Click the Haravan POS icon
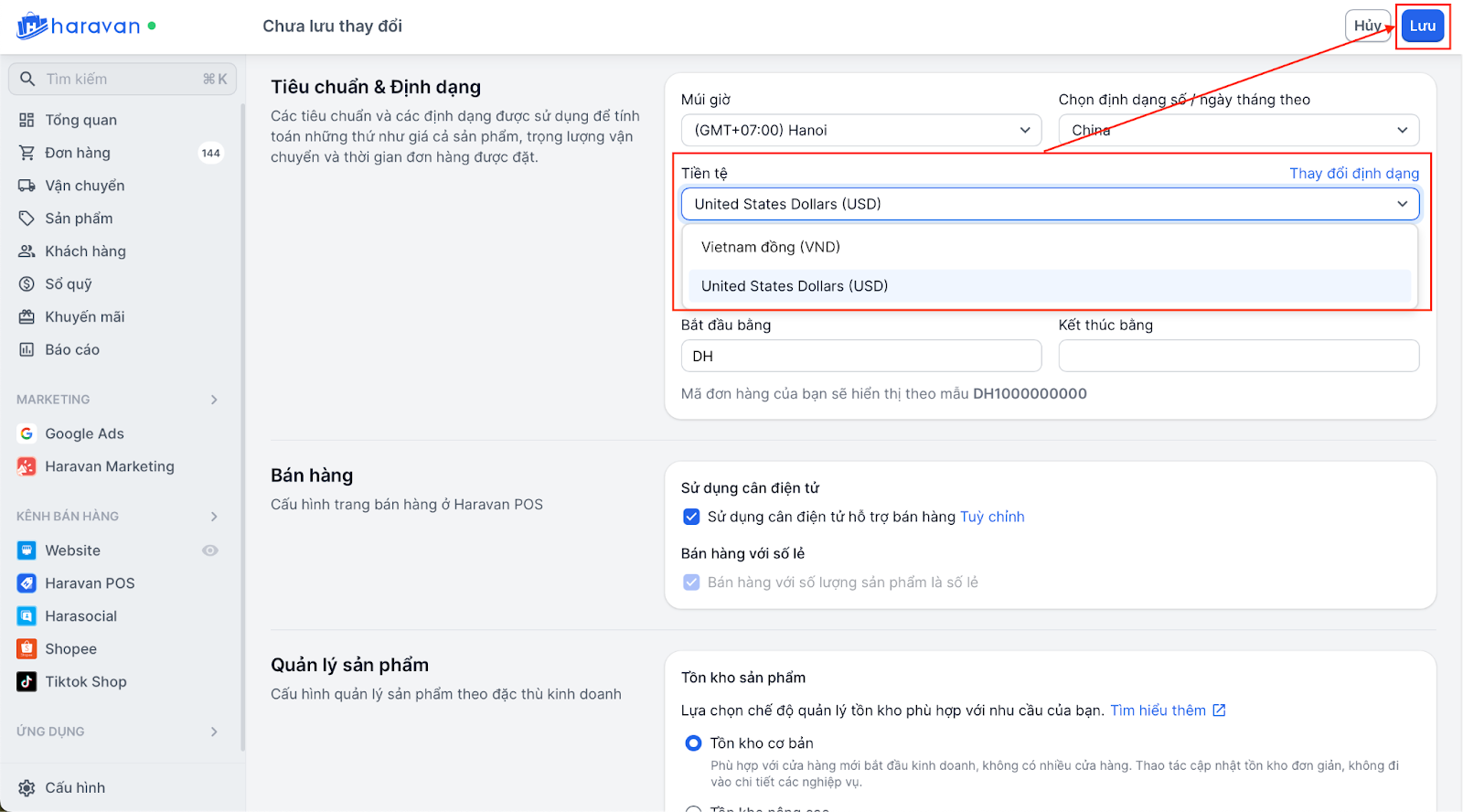This screenshot has height=812, width=1463. pyautogui.click(x=27, y=583)
